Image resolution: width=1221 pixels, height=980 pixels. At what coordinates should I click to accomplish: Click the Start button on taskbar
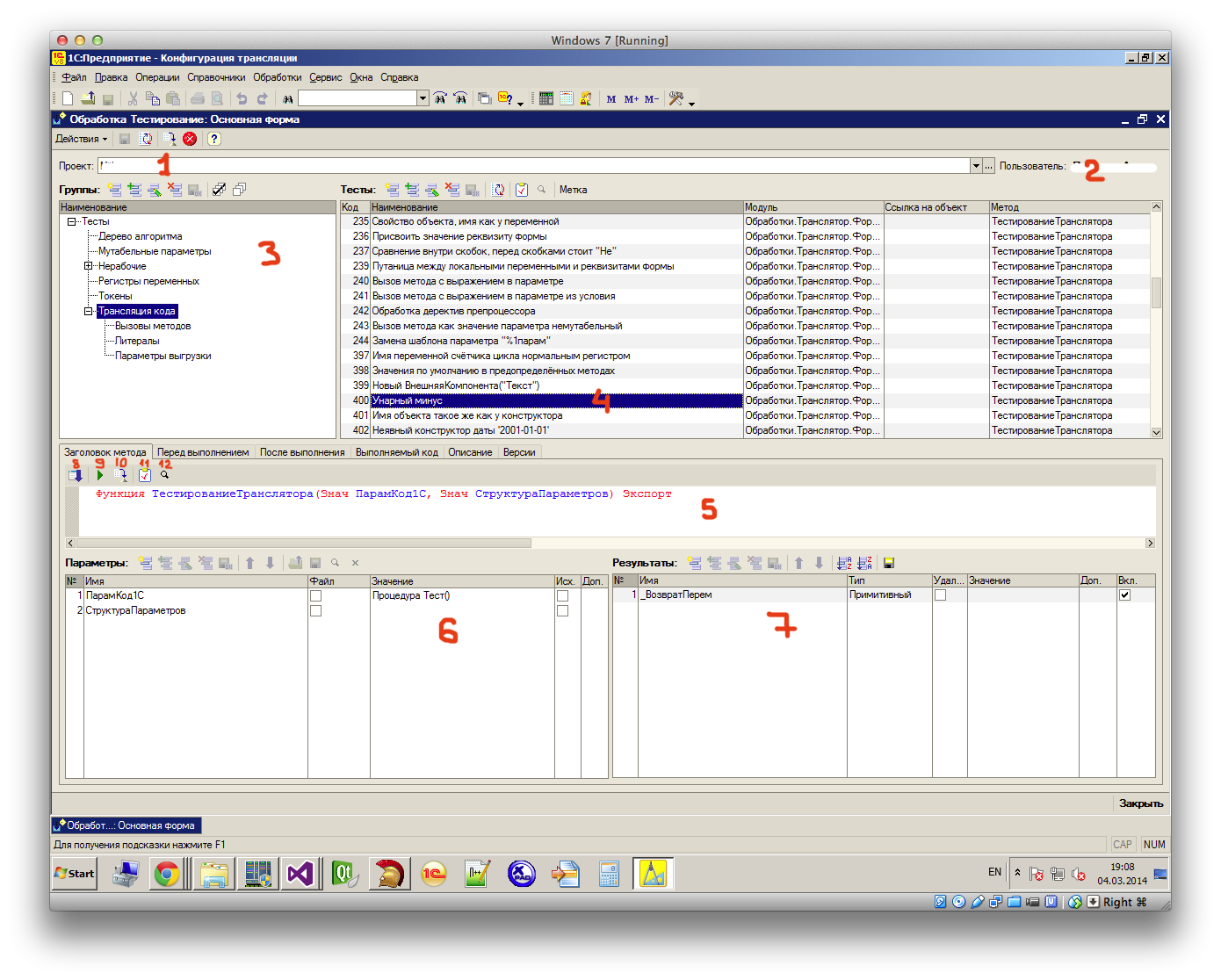(75, 874)
